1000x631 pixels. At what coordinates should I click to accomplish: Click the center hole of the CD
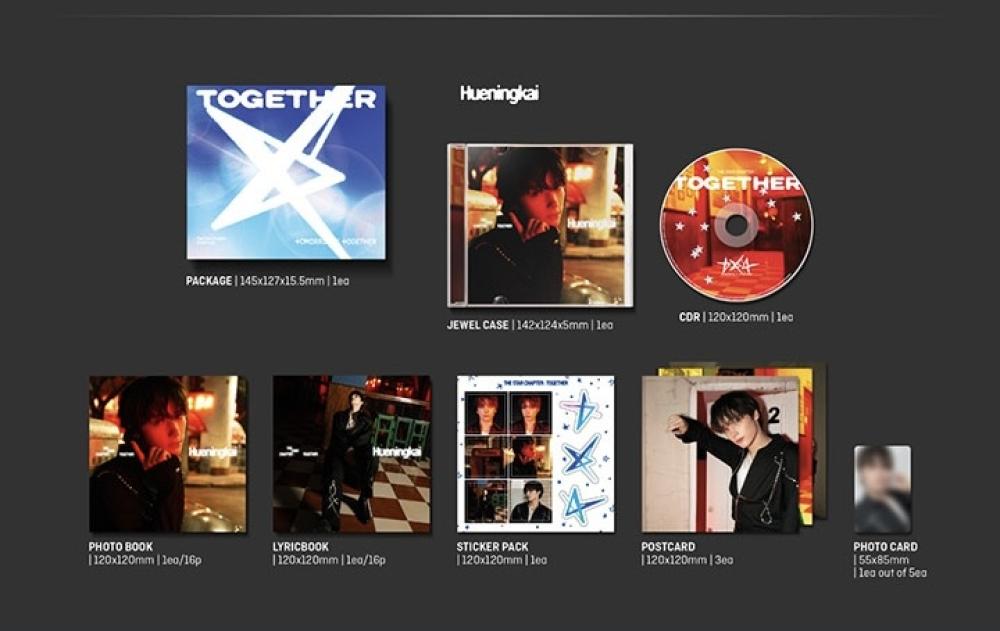(x=737, y=226)
